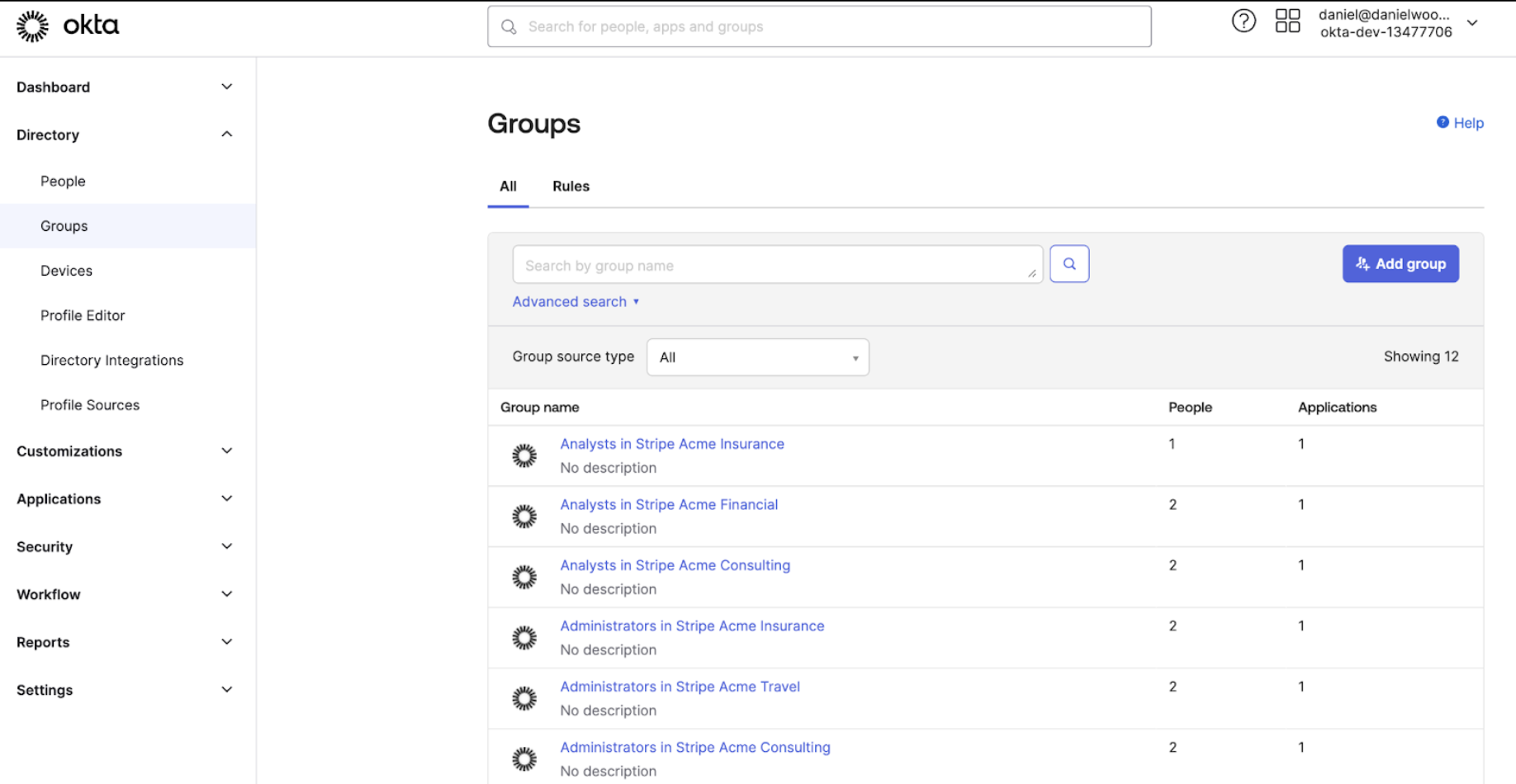Open the account menu chevron in the header
The image size is (1516, 784).
[x=1472, y=23]
